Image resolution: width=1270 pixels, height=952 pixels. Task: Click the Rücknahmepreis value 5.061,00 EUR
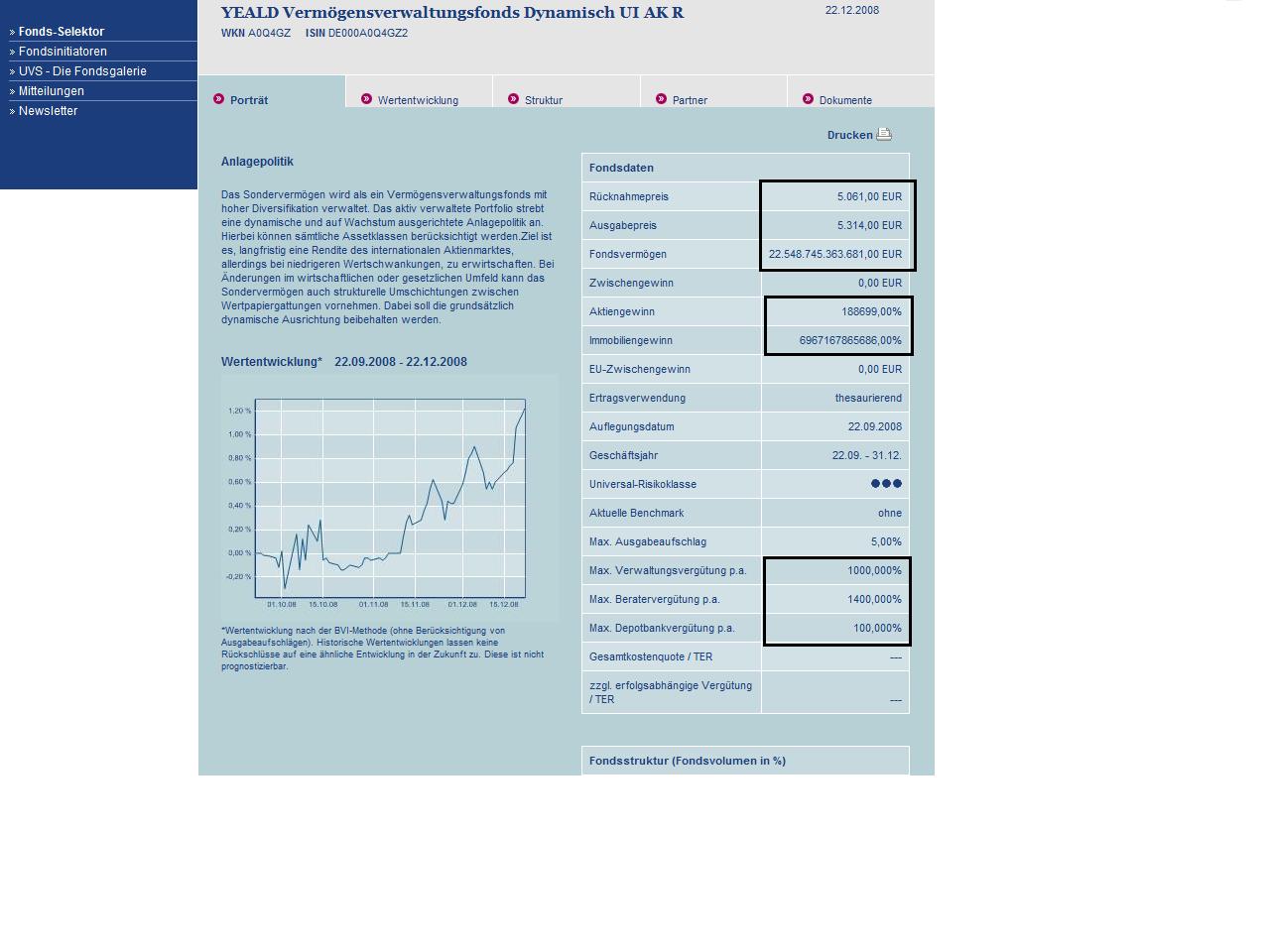(869, 196)
